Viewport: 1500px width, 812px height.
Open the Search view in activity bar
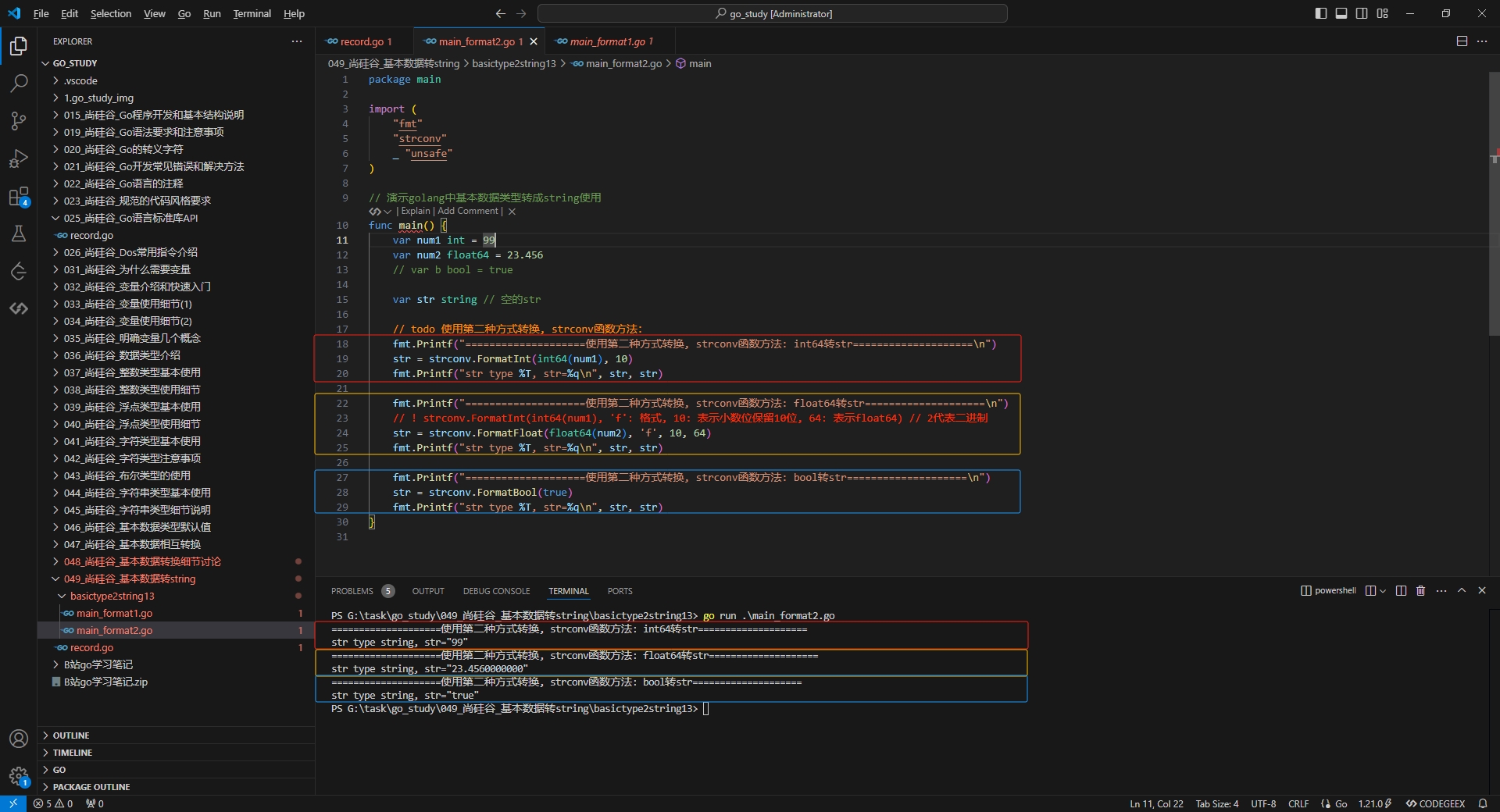coord(19,84)
